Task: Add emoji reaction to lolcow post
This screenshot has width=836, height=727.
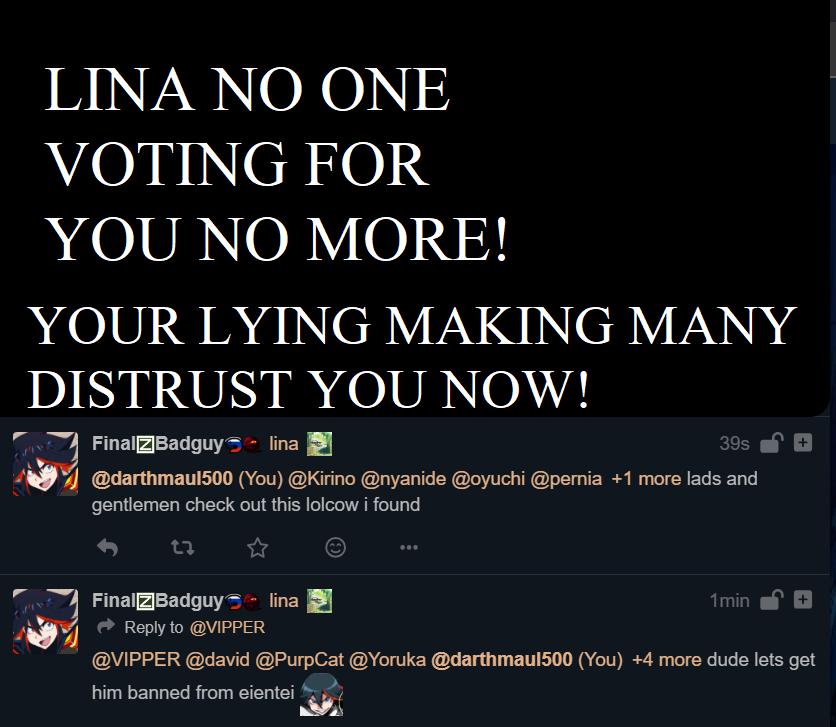Action: coord(335,547)
